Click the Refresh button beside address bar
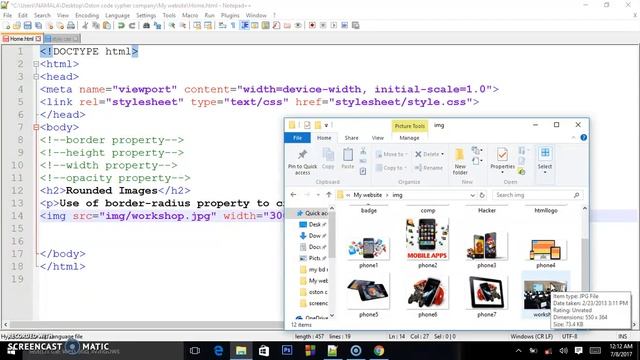This screenshot has height=360, width=640. (x=482, y=195)
